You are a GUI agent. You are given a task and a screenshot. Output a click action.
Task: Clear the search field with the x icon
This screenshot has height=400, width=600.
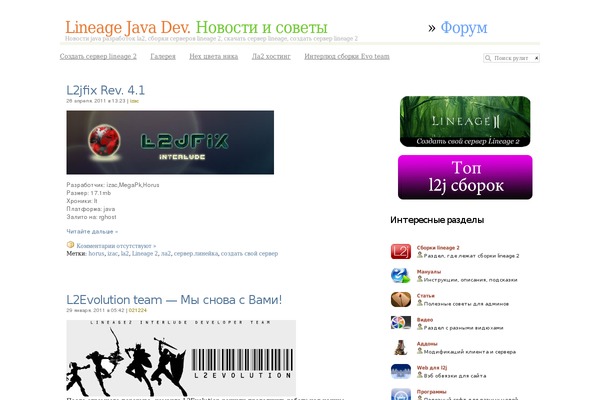coord(536,58)
